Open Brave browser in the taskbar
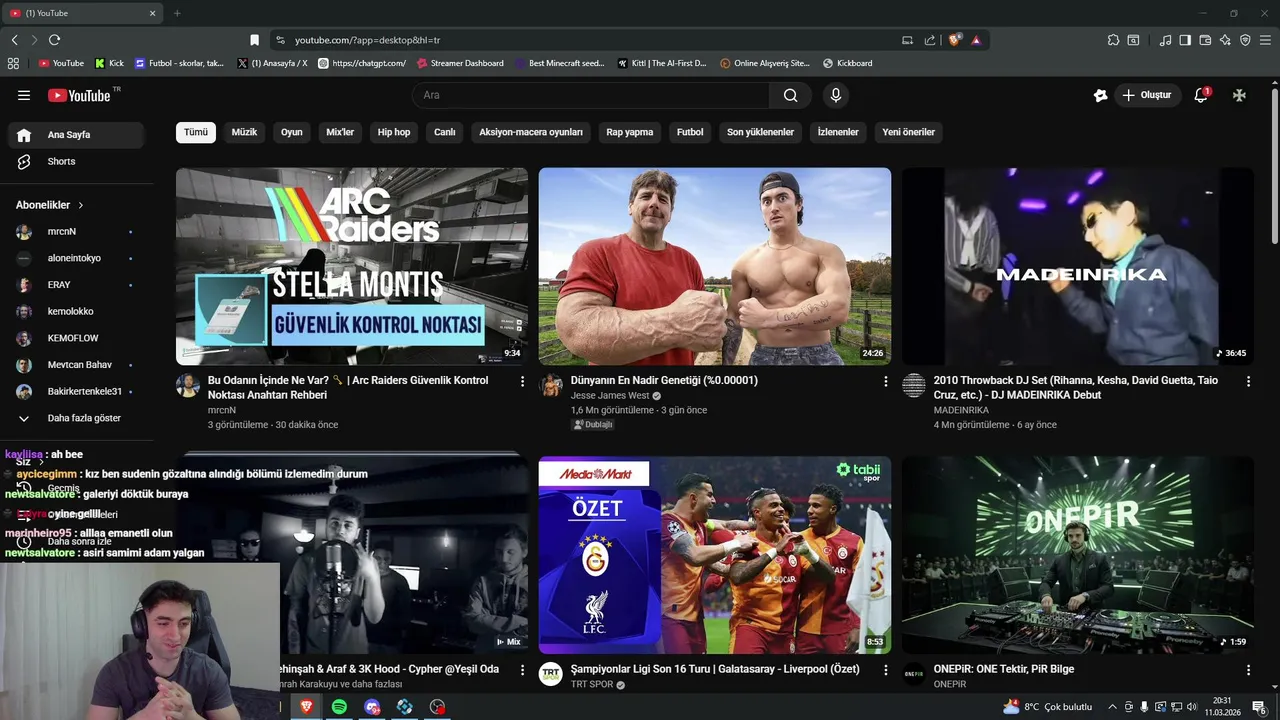 (306, 706)
